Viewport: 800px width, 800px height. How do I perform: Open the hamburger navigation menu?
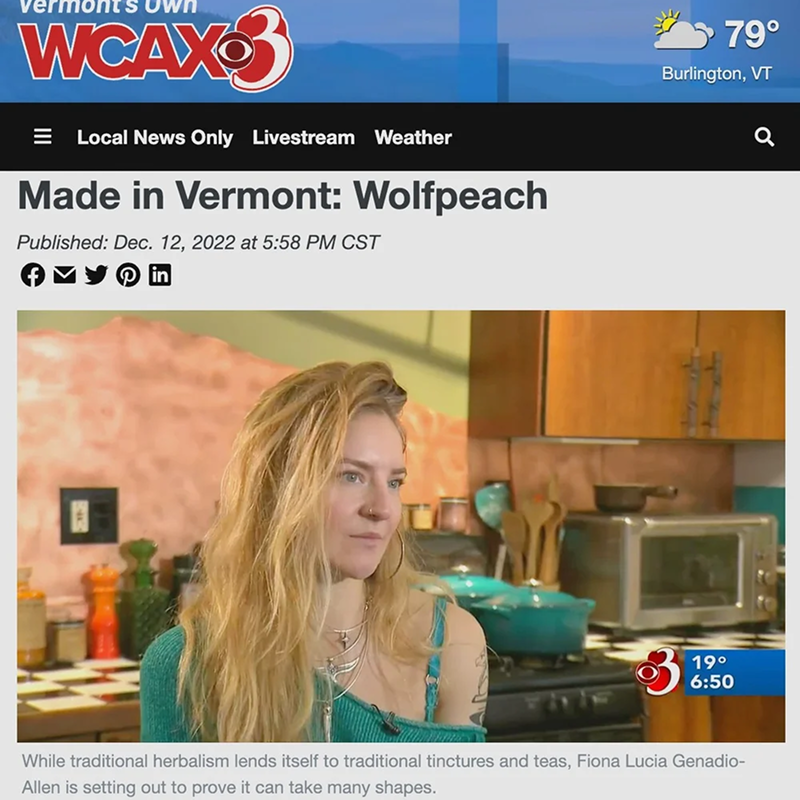coord(42,137)
